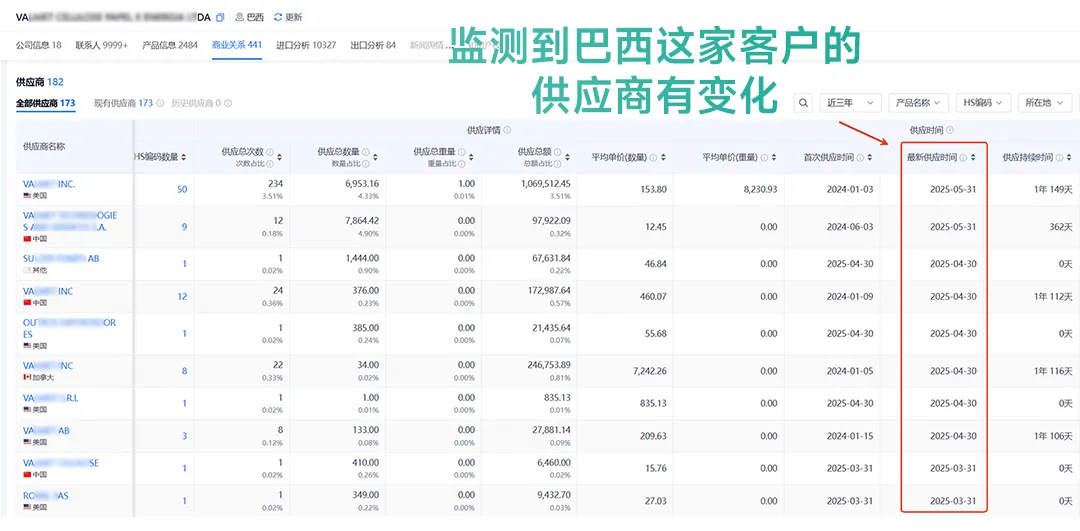Sort by 供应总数量 column arrows
1080x531 pixels.
pyautogui.click(x=375, y=157)
